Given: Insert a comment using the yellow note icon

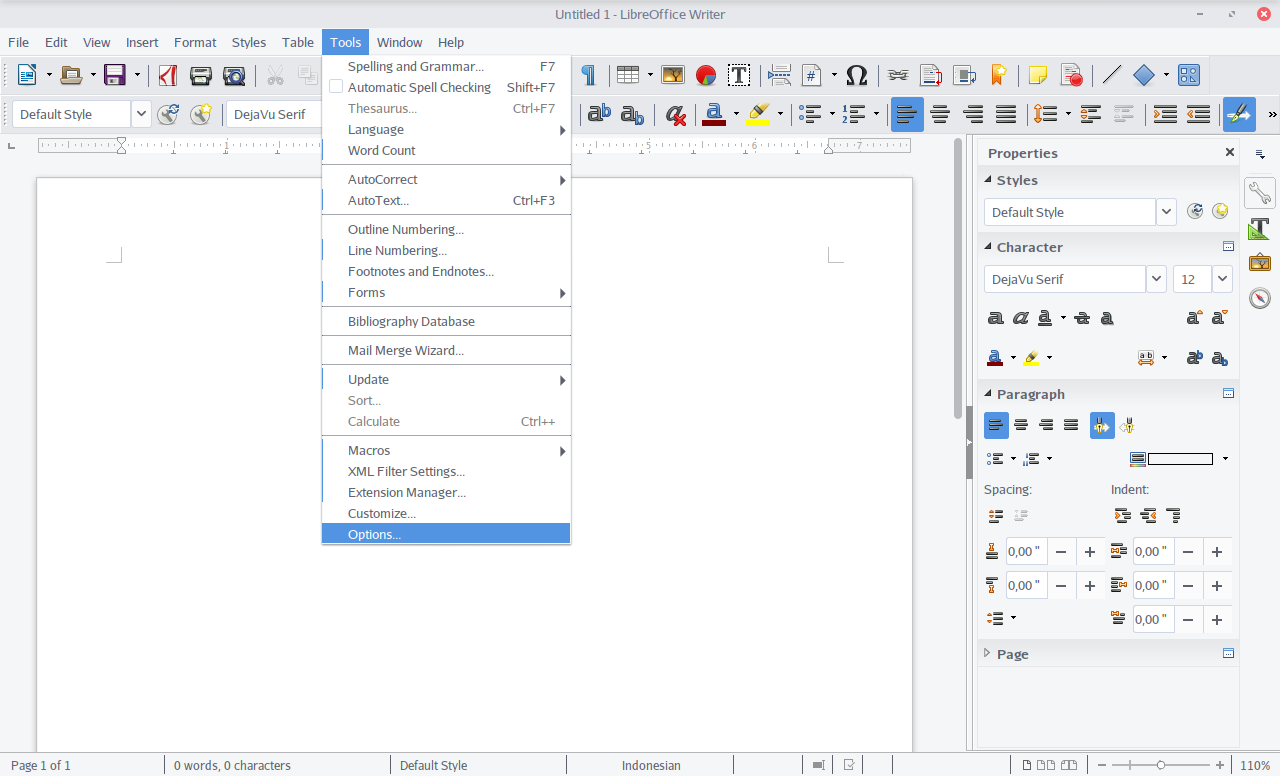Looking at the screenshot, I should pyautogui.click(x=1038, y=75).
